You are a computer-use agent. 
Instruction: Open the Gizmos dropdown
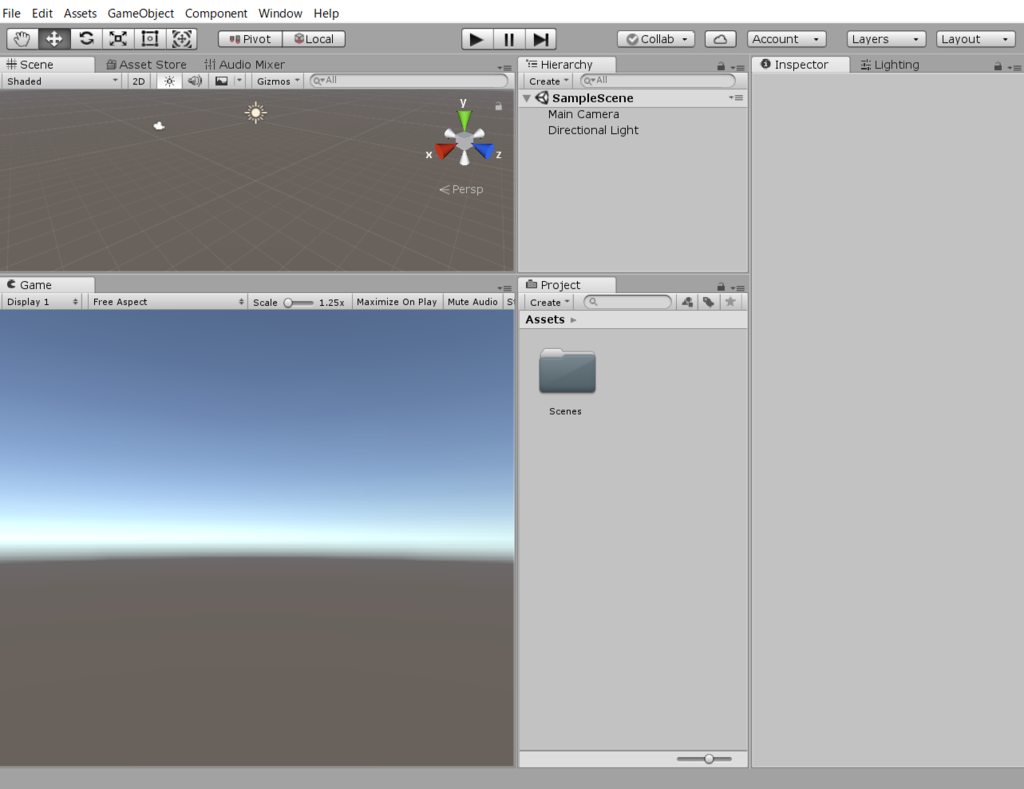coord(278,81)
